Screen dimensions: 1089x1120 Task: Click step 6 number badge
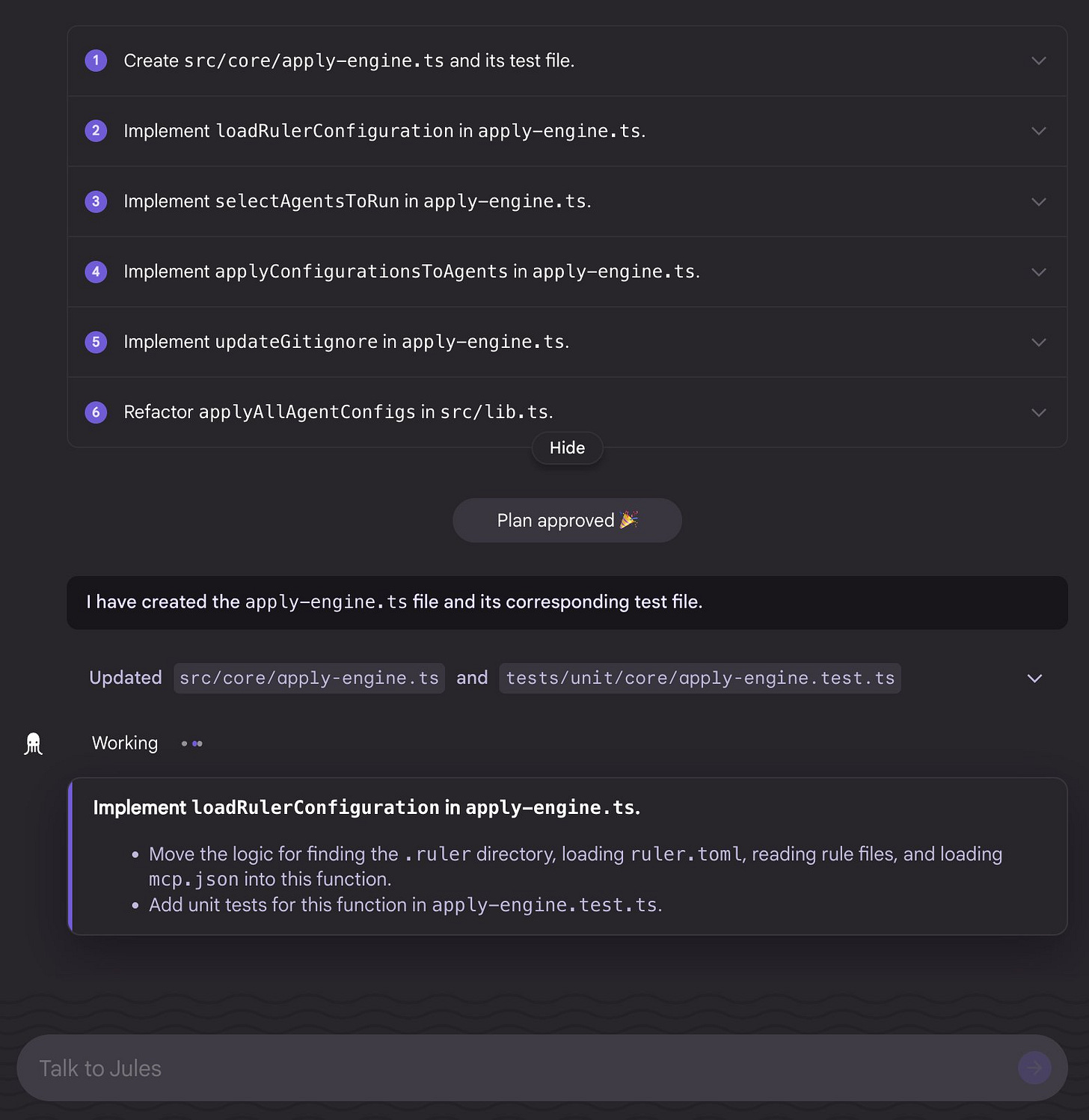coord(96,412)
